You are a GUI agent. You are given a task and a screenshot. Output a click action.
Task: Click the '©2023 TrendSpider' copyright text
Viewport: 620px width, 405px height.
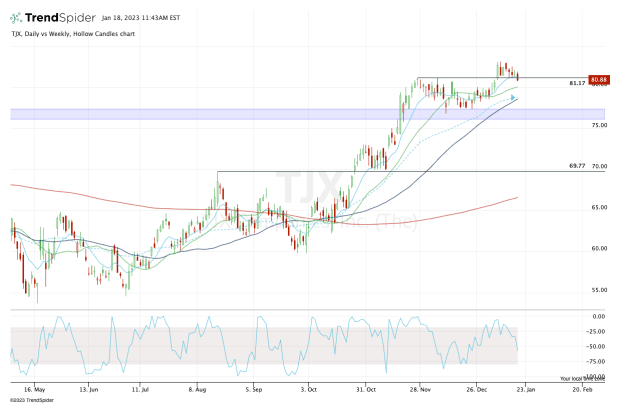click(x=32, y=400)
